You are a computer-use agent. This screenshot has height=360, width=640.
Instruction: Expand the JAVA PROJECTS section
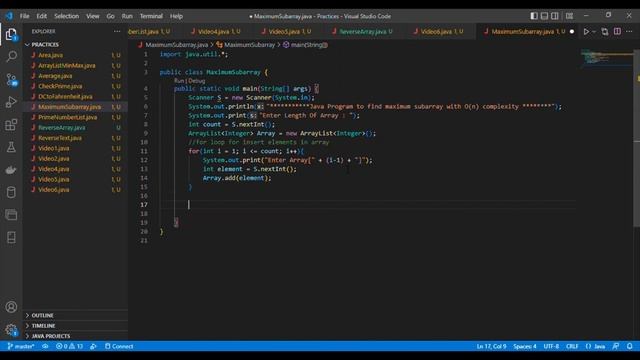tap(51, 336)
